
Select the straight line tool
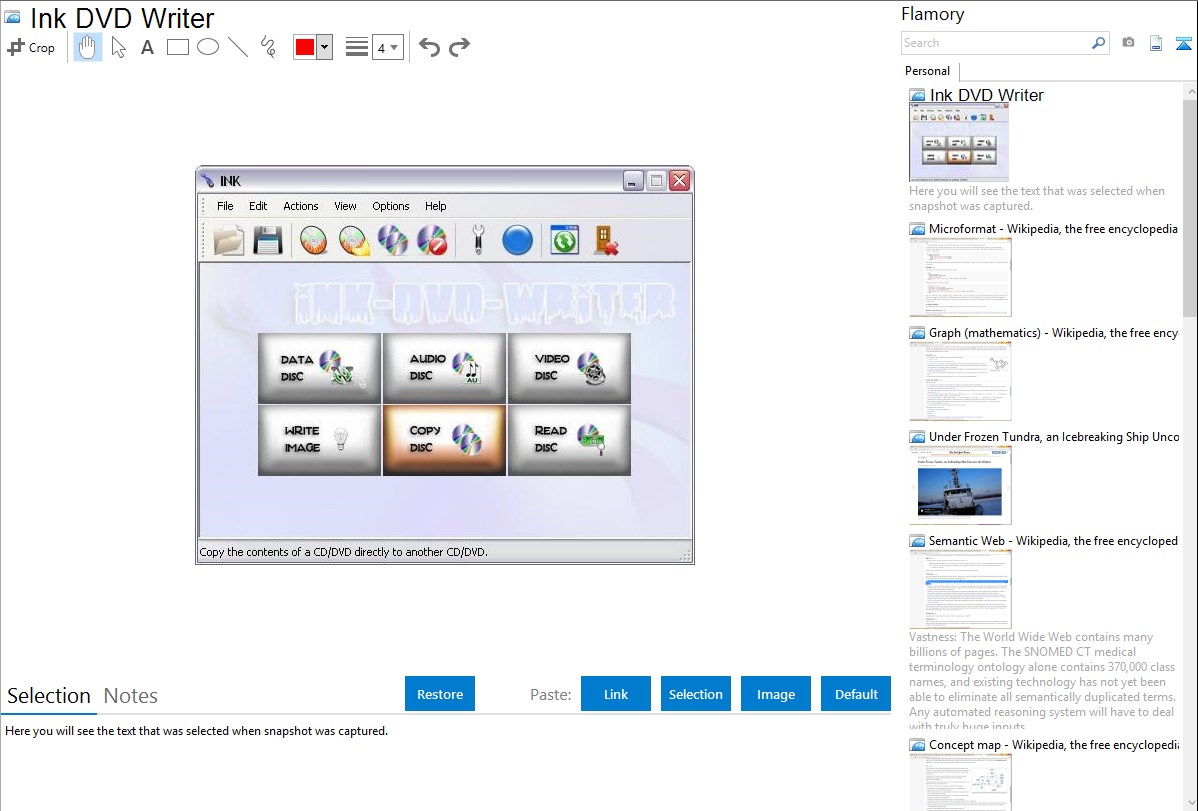[x=238, y=47]
